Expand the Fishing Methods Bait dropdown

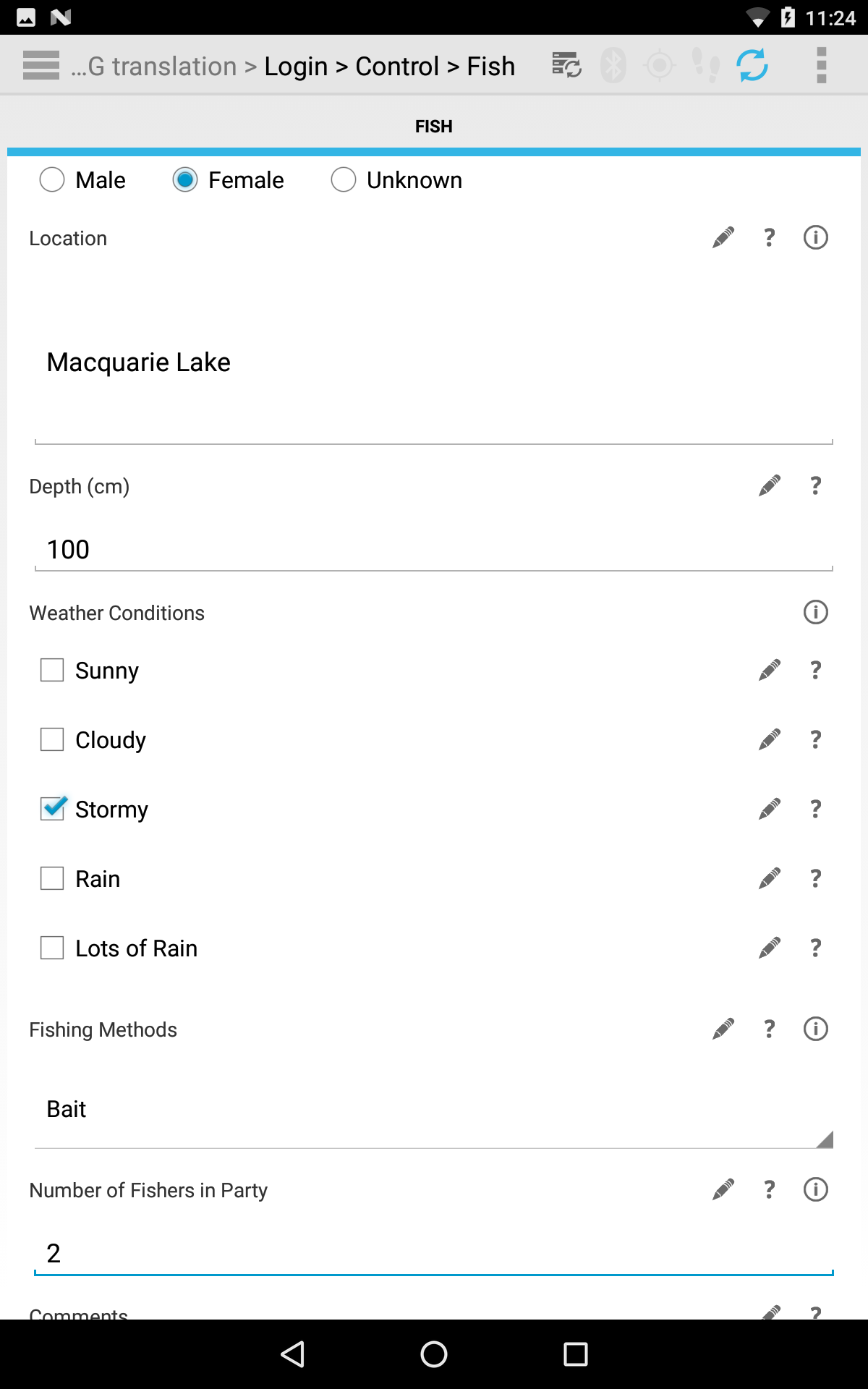pos(434,1110)
